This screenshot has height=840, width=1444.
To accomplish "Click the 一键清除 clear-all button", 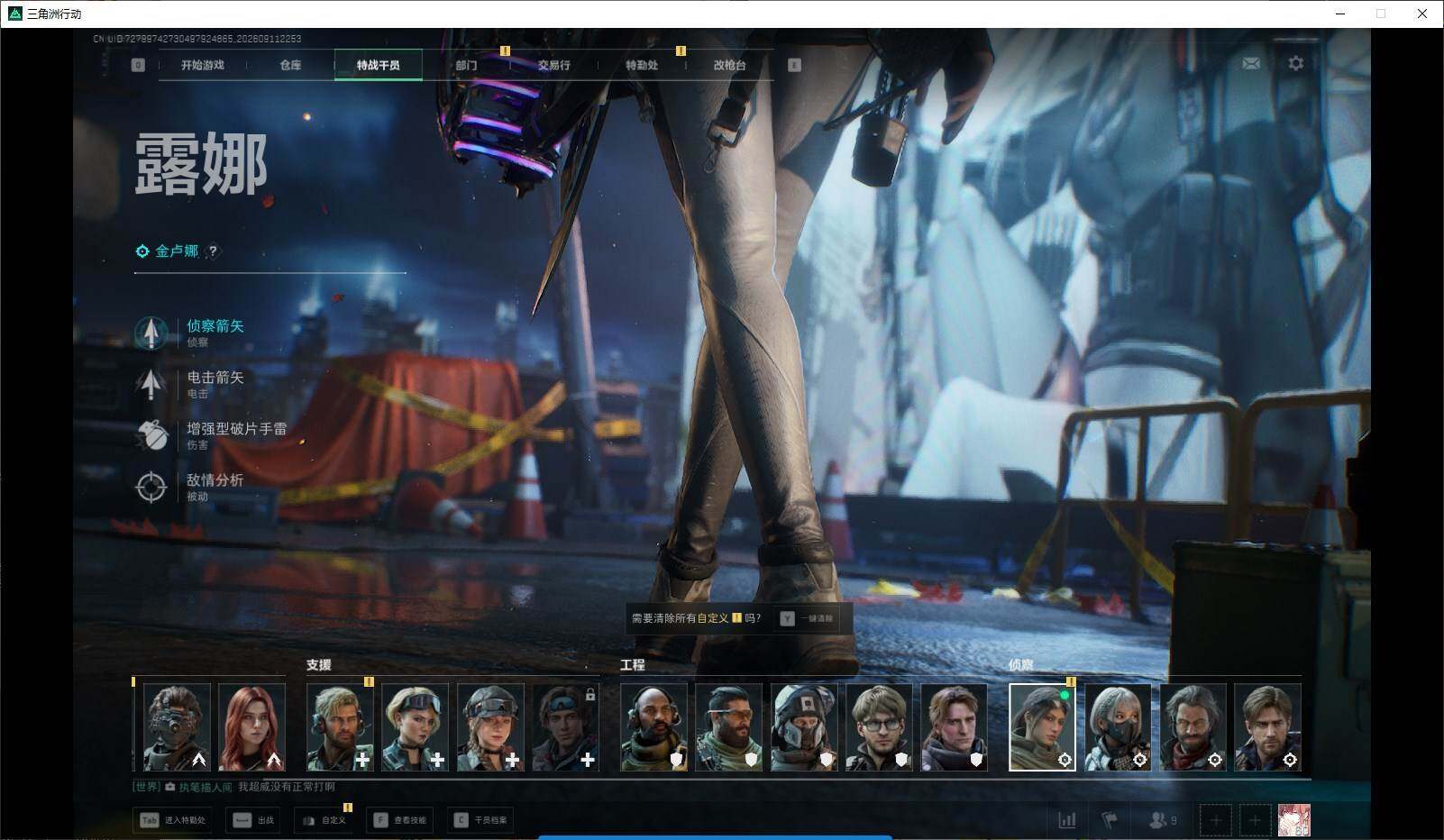I will click(x=808, y=618).
